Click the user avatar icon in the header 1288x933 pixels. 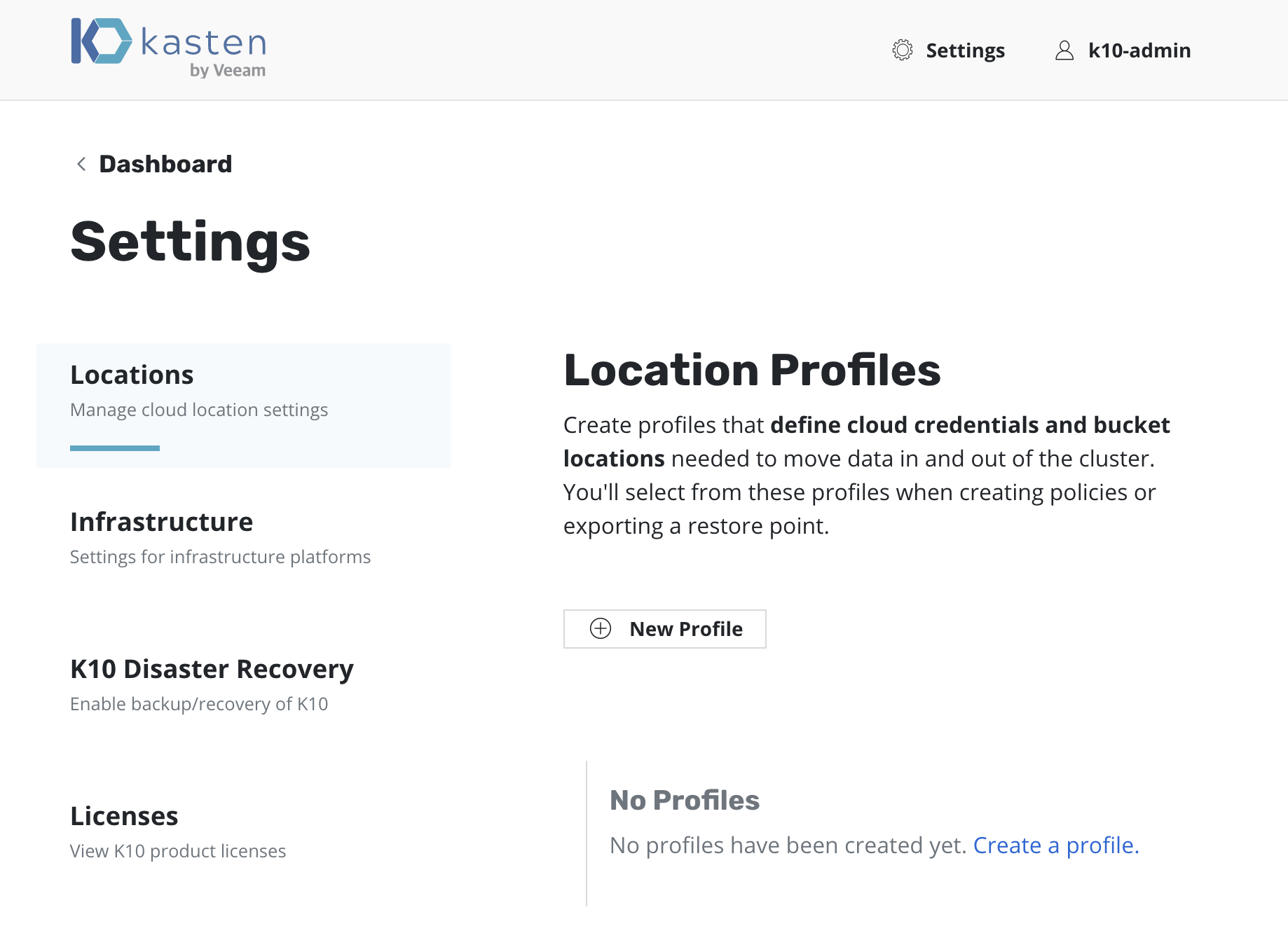(x=1064, y=50)
